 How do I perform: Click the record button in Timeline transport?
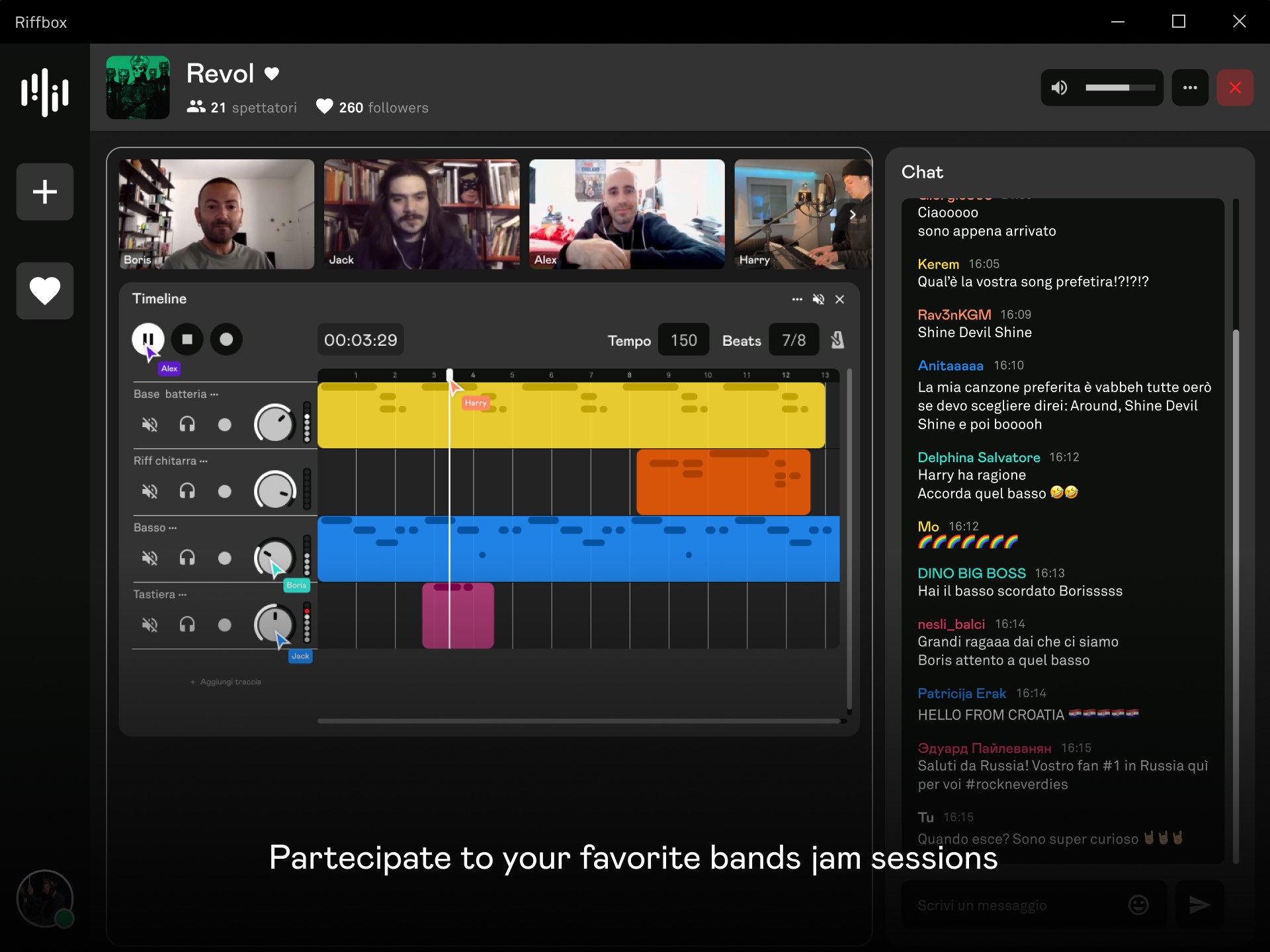point(226,339)
